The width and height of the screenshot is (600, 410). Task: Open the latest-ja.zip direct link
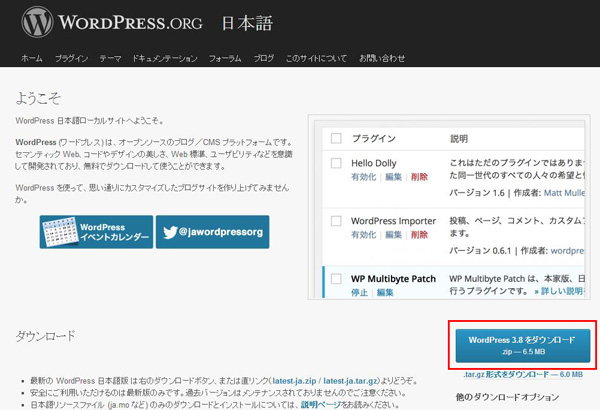pyautogui.click(x=294, y=381)
